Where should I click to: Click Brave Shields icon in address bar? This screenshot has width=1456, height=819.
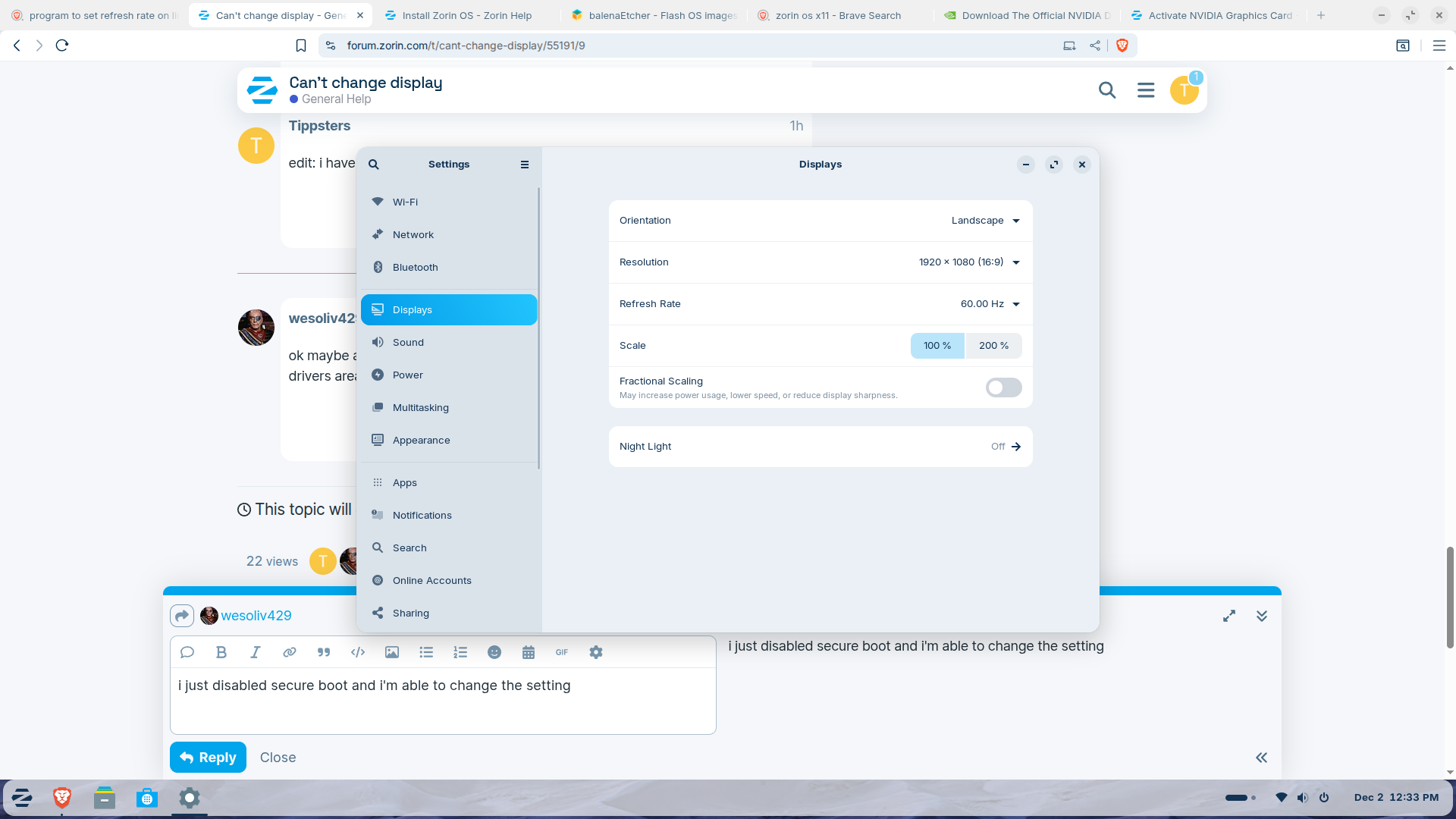pyautogui.click(x=1122, y=45)
